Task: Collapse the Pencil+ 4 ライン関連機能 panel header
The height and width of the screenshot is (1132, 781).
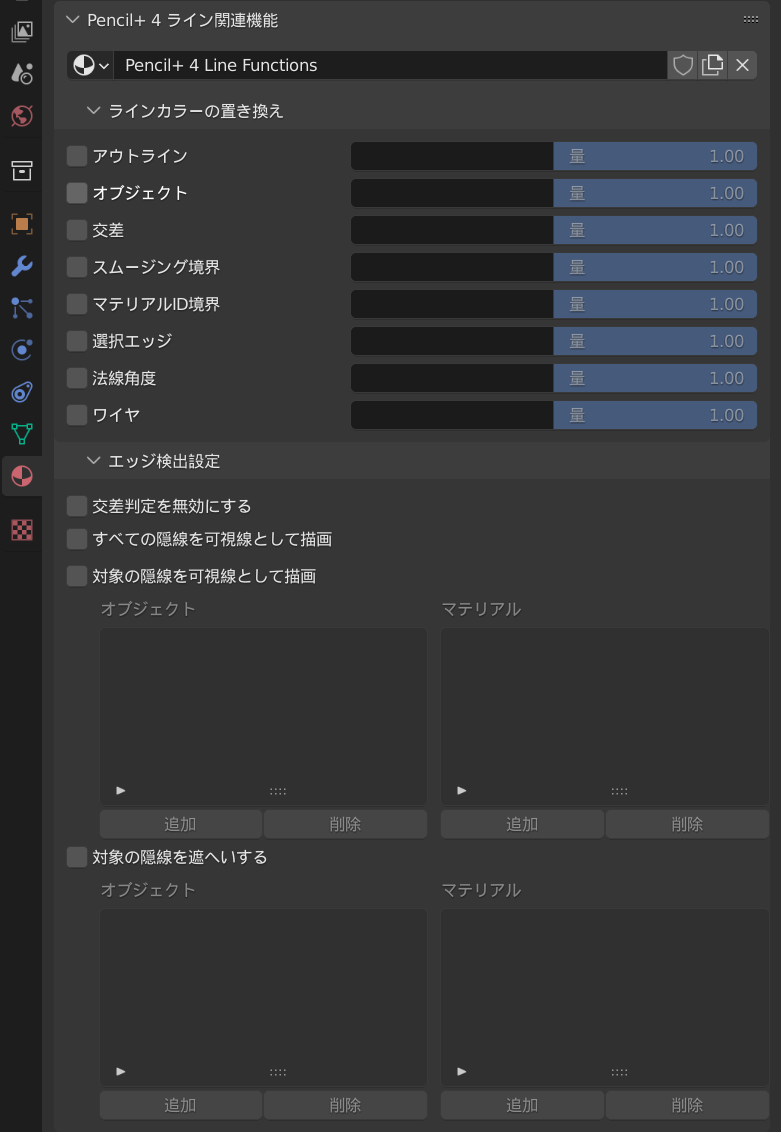Action: [73, 20]
